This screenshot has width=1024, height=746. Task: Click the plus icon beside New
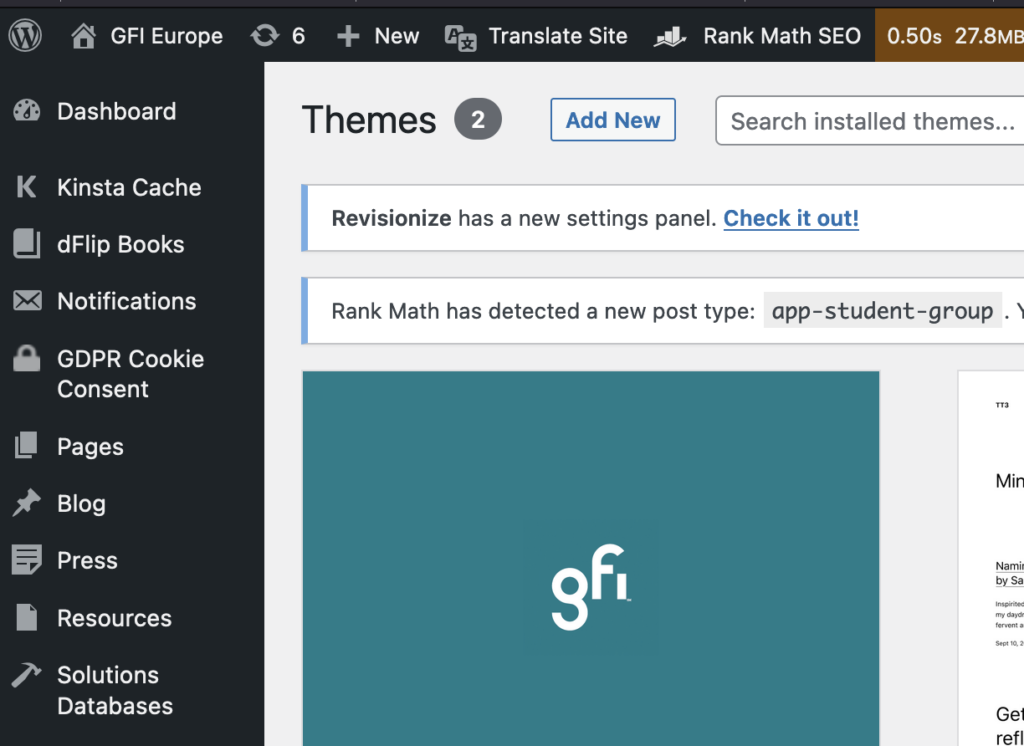click(347, 37)
